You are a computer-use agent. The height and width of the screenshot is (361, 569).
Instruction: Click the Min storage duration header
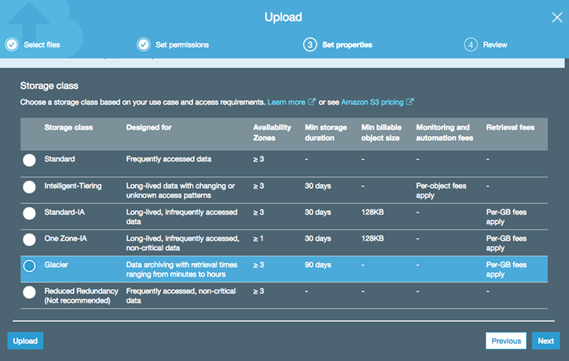click(326, 132)
